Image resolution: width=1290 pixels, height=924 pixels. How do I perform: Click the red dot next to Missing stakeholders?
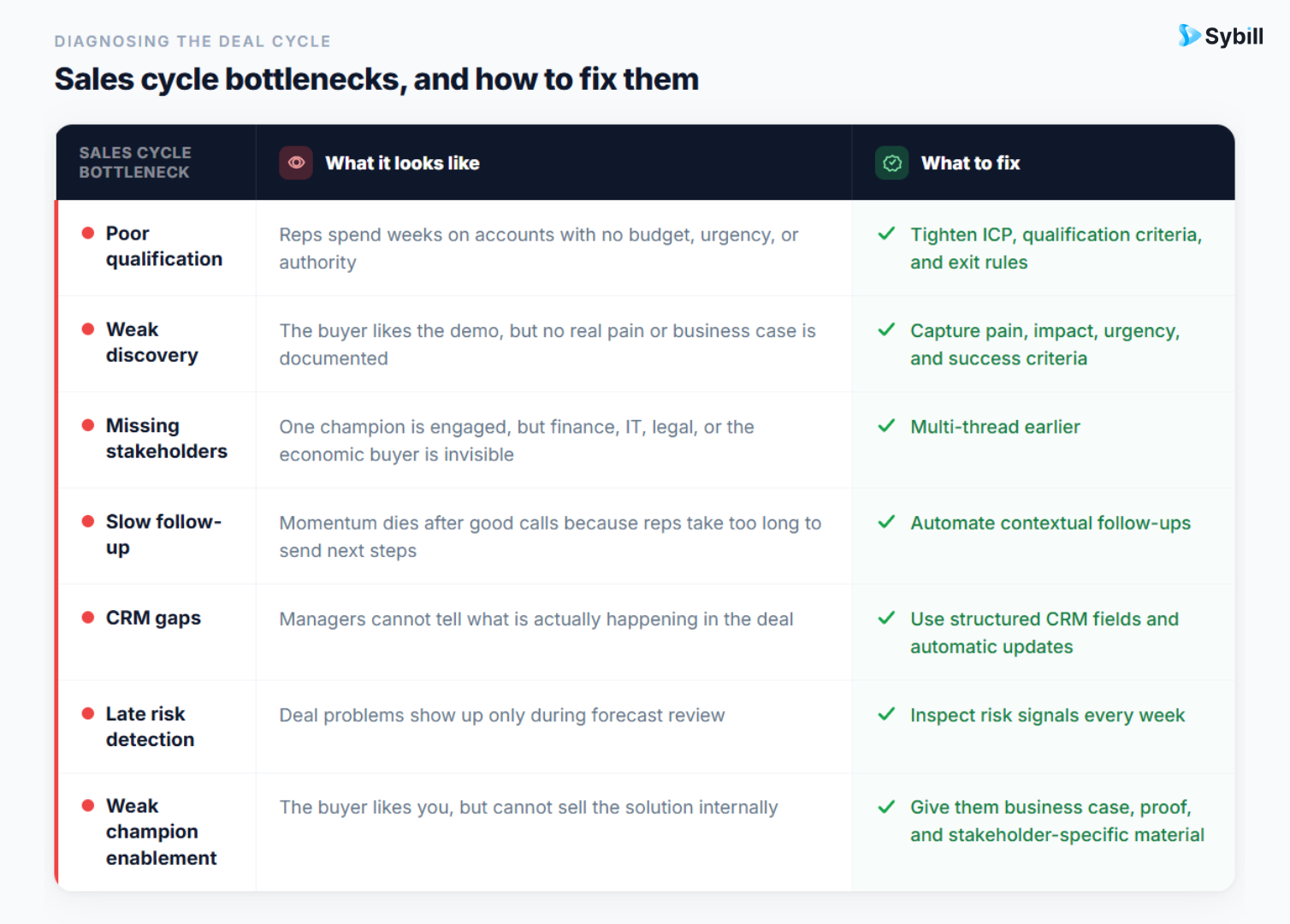tap(87, 425)
